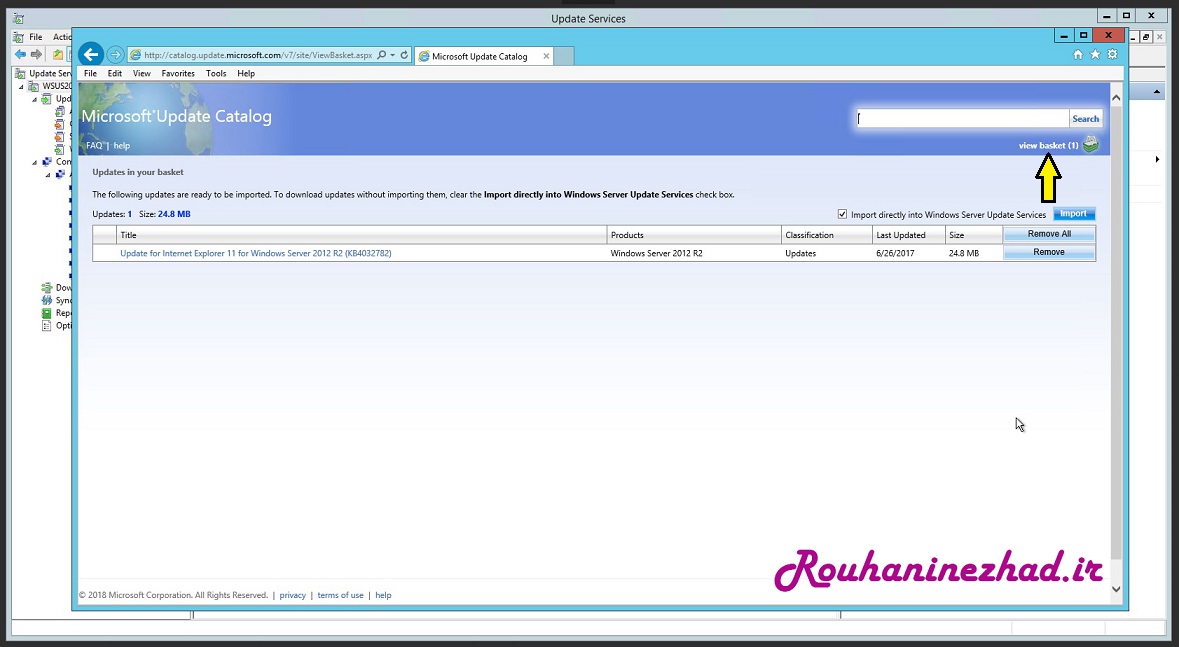Open the browser Tools menu
The width and height of the screenshot is (1179, 647).
pos(216,73)
